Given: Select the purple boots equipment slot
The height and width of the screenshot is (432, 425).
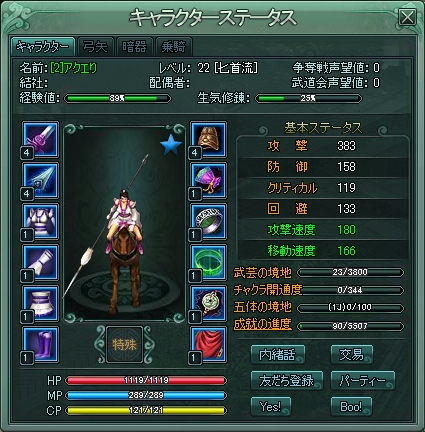Looking at the screenshot, I should [40, 345].
